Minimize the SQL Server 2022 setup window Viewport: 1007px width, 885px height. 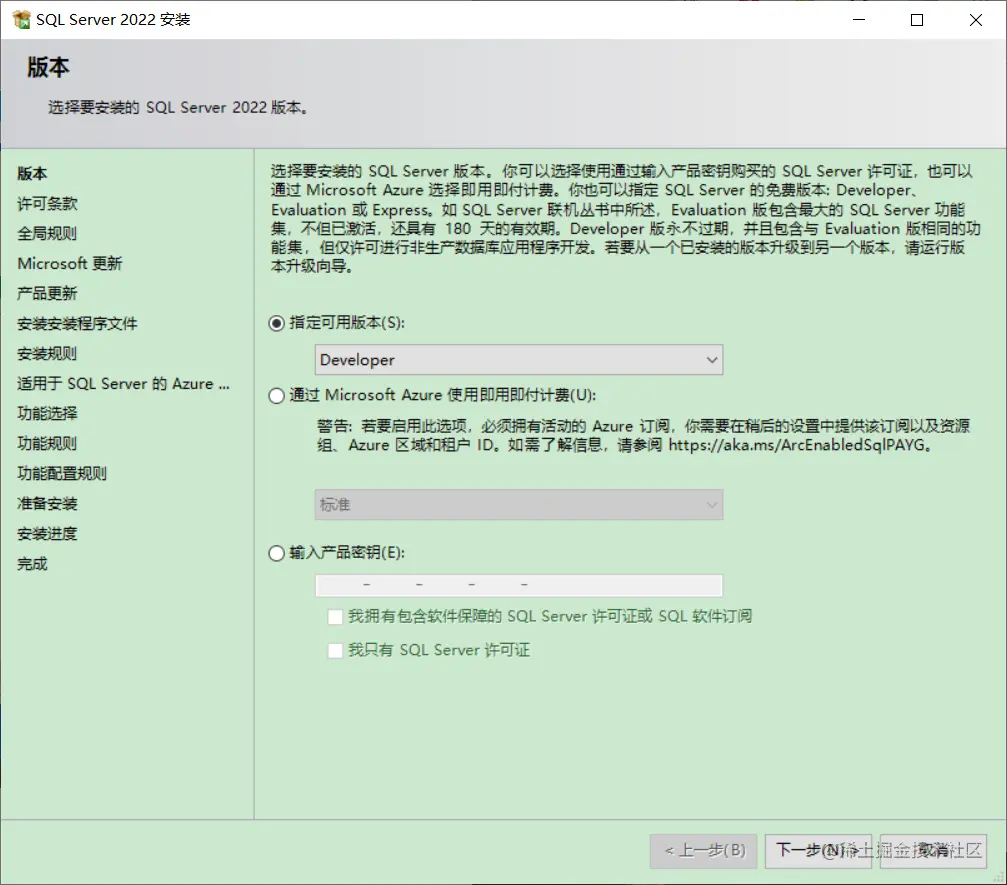tap(859, 20)
